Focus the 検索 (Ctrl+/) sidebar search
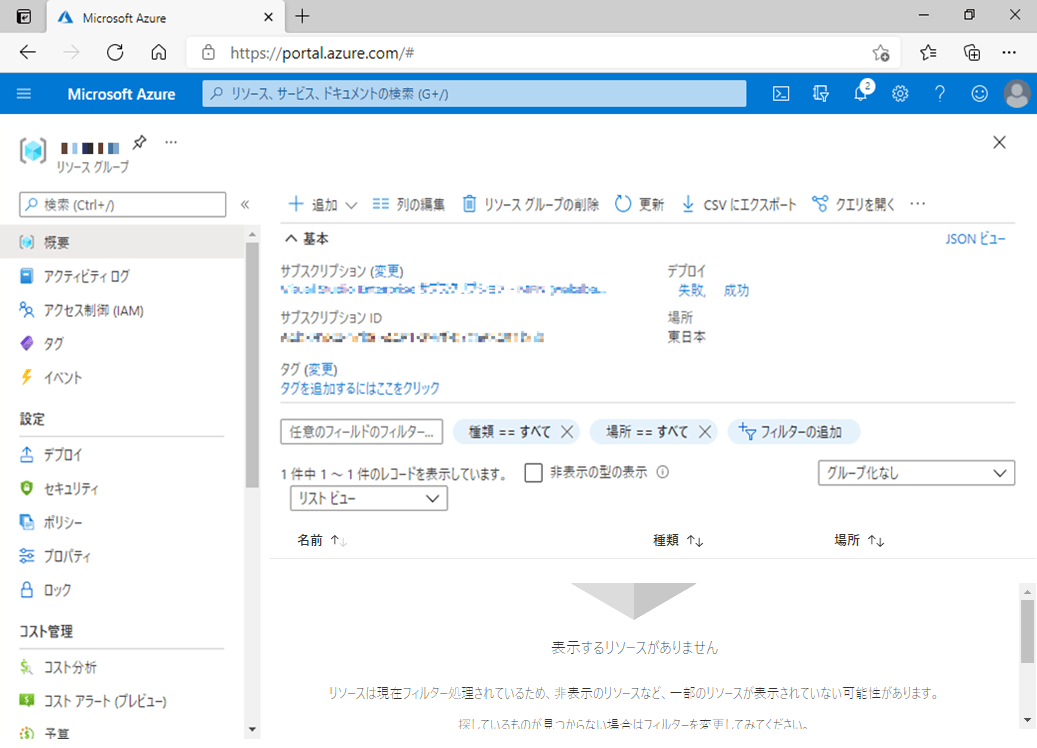 point(122,205)
